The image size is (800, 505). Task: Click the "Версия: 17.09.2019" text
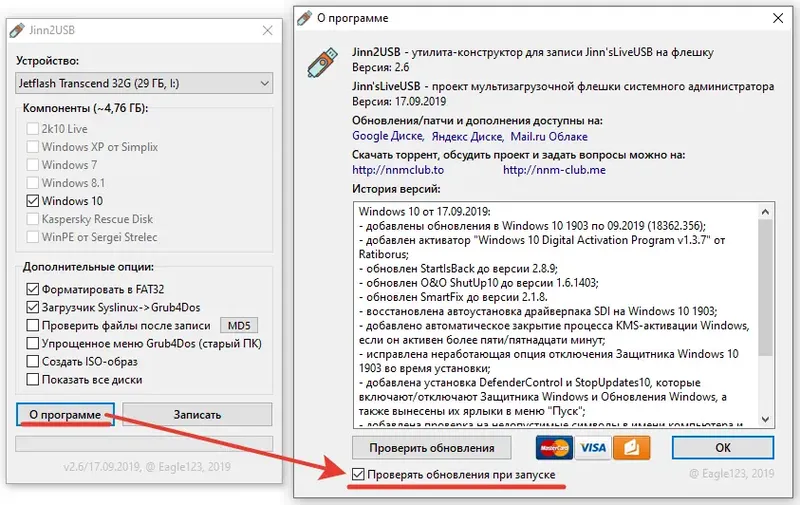[x=399, y=102]
